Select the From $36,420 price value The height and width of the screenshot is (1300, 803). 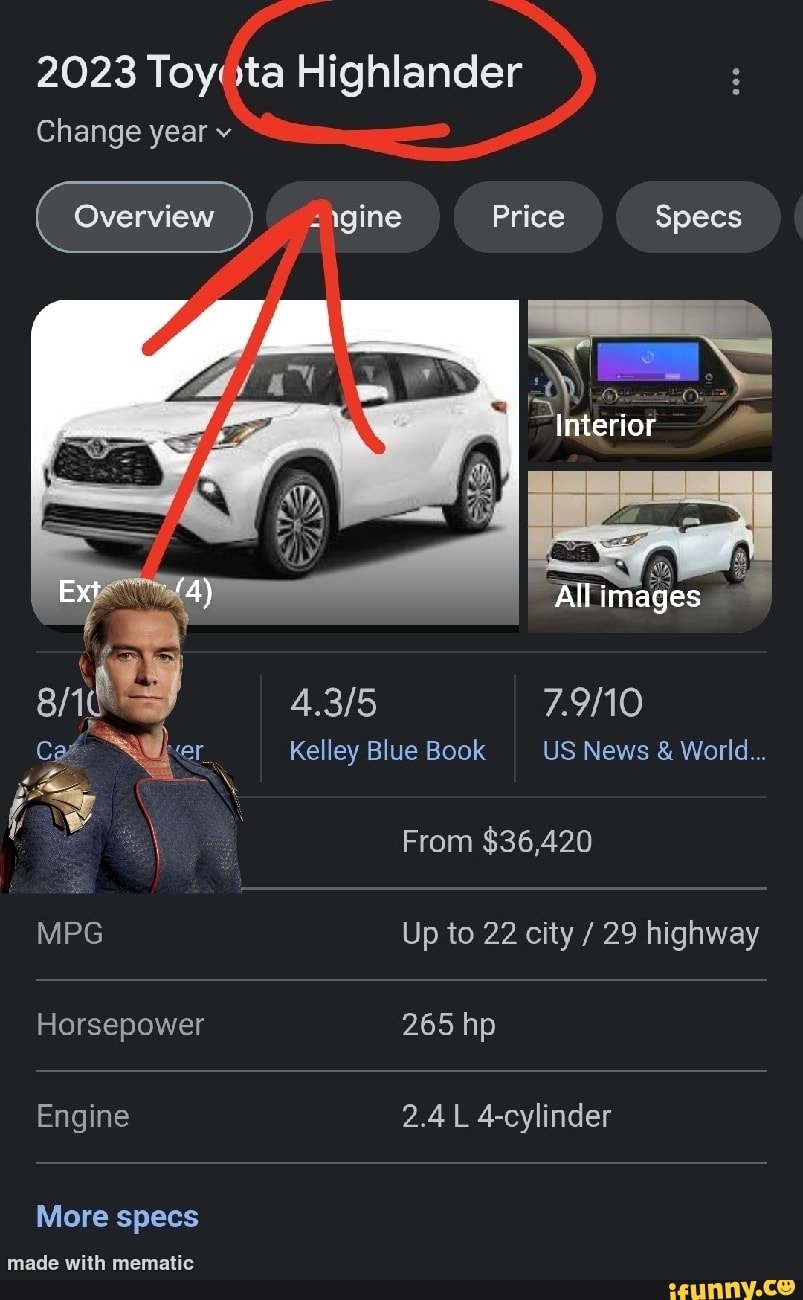(497, 842)
